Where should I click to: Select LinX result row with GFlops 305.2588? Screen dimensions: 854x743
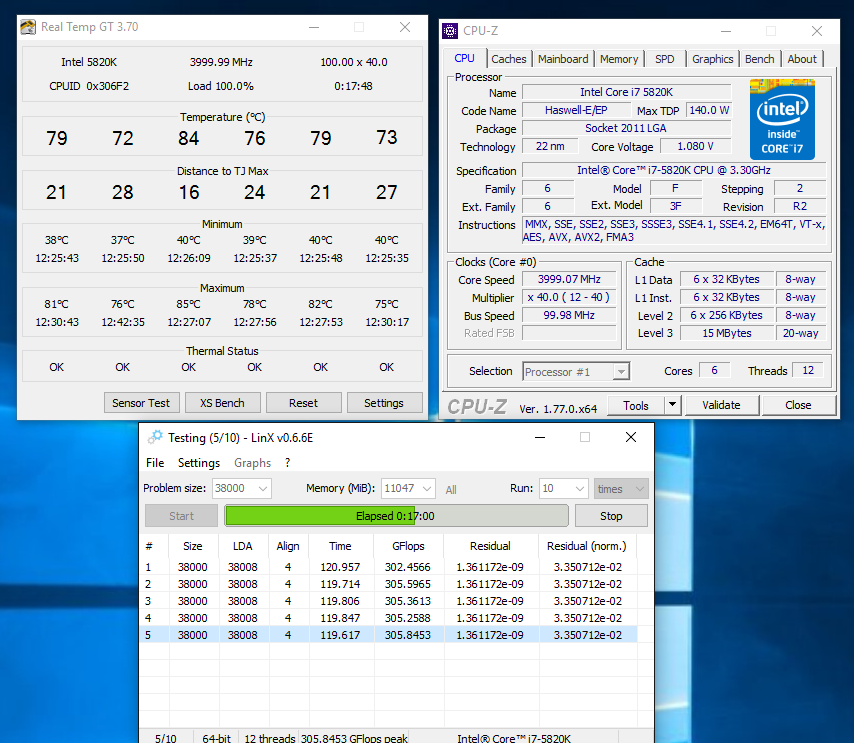pos(388,618)
